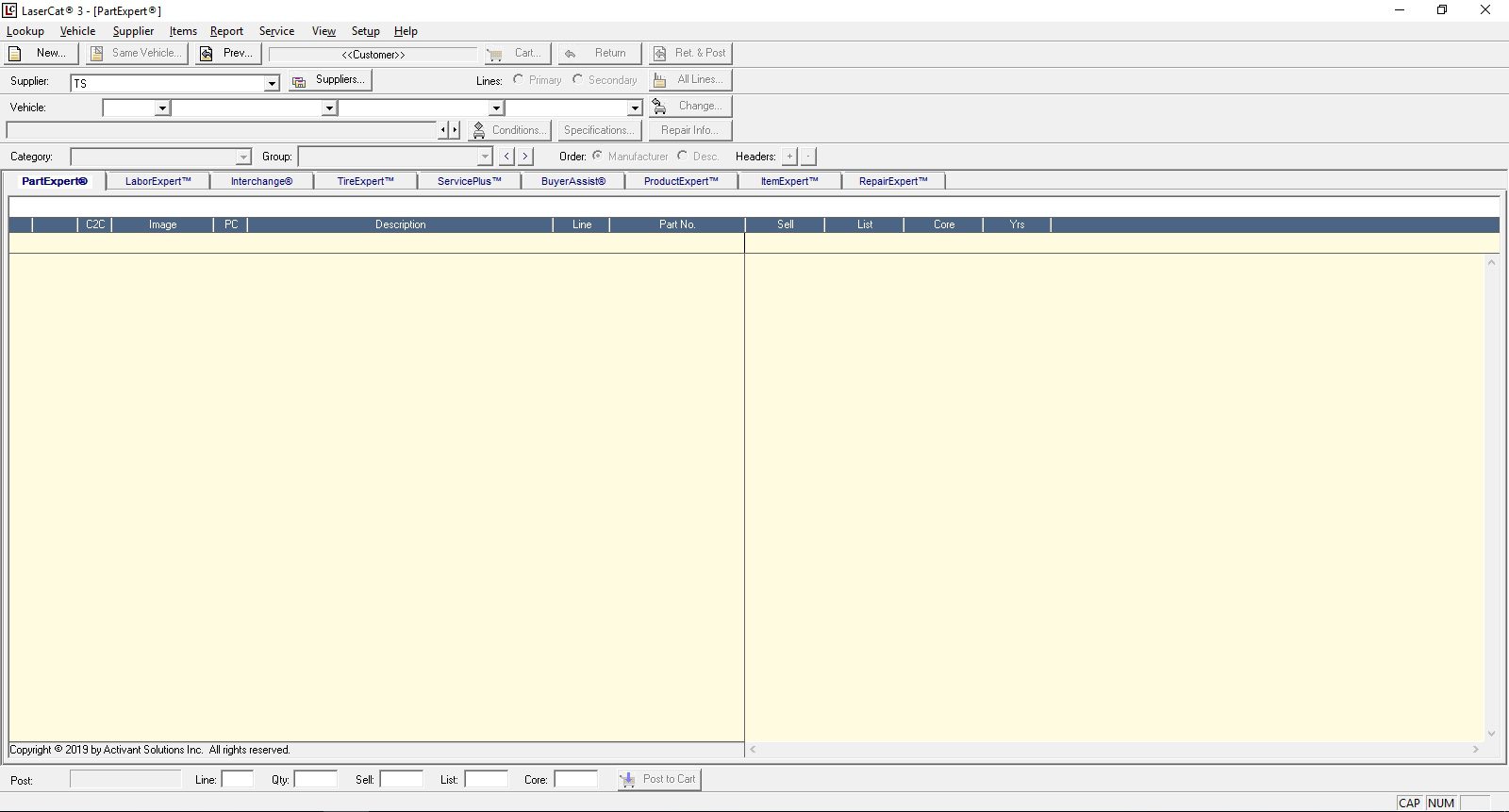The height and width of the screenshot is (812, 1509).
Task: Switch to the BuyerAssist tab
Action: (x=573, y=181)
